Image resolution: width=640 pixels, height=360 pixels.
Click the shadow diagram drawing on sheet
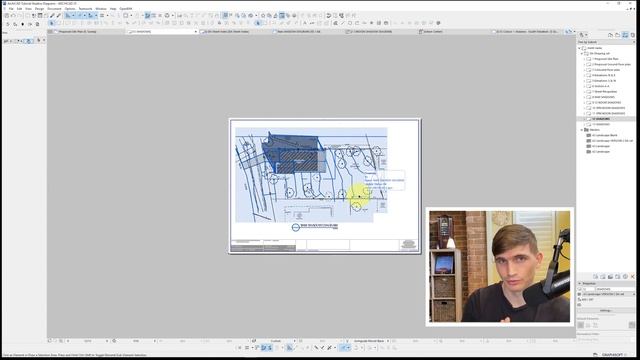coord(311,175)
